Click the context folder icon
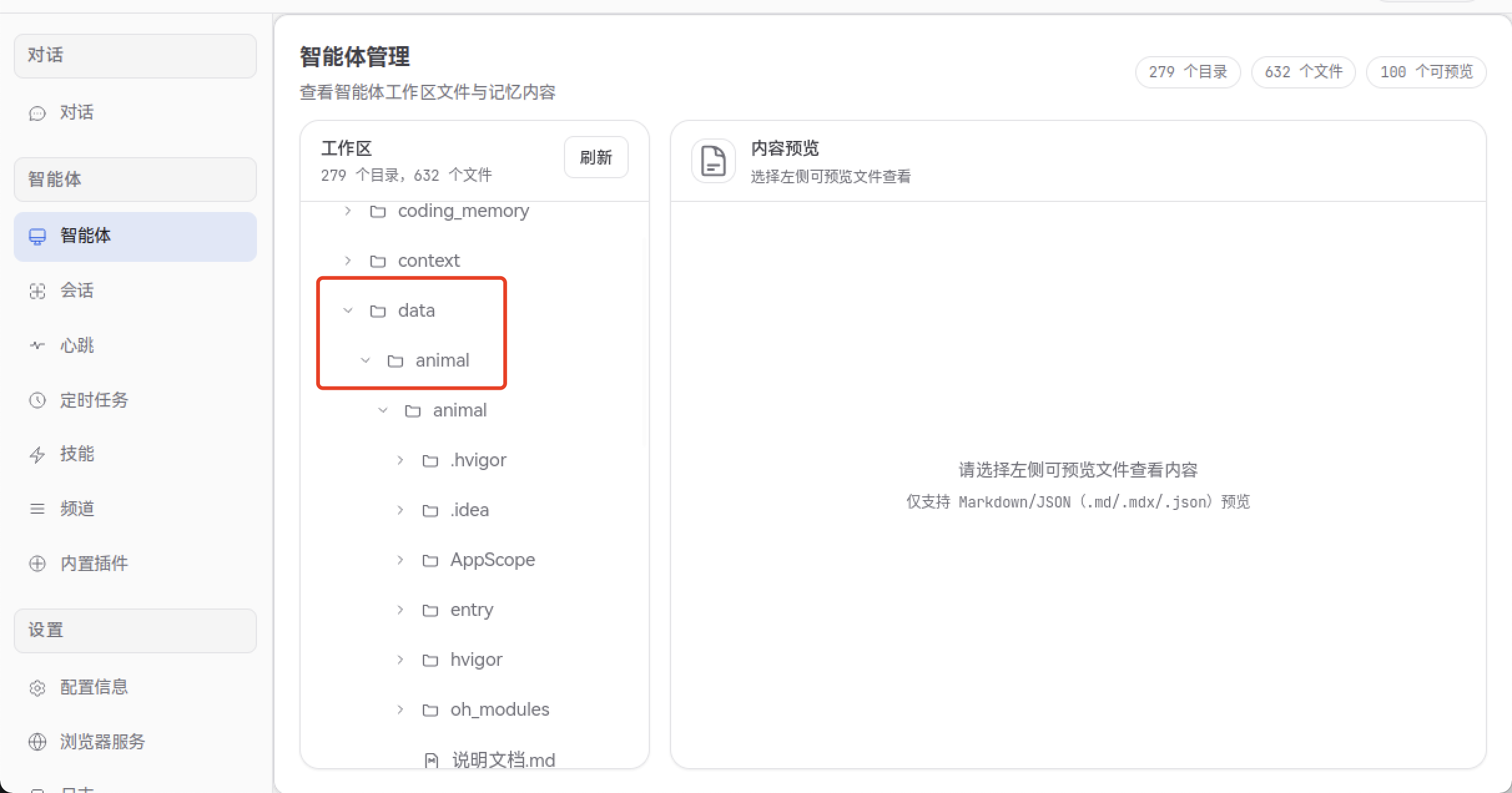This screenshot has width=1512, height=793. [378, 261]
